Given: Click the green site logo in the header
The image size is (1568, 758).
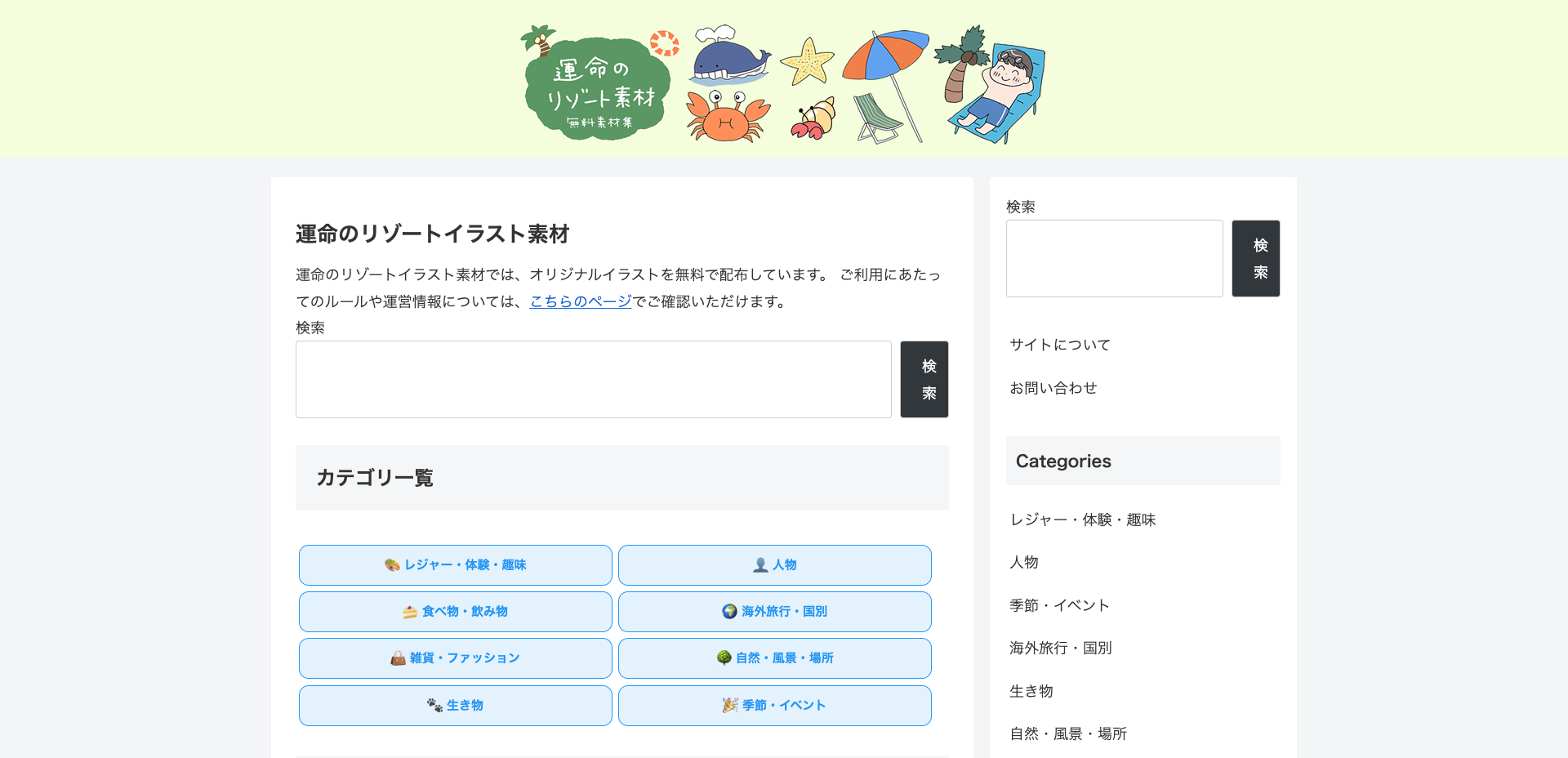Looking at the screenshot, I should (x=599, y=88).
